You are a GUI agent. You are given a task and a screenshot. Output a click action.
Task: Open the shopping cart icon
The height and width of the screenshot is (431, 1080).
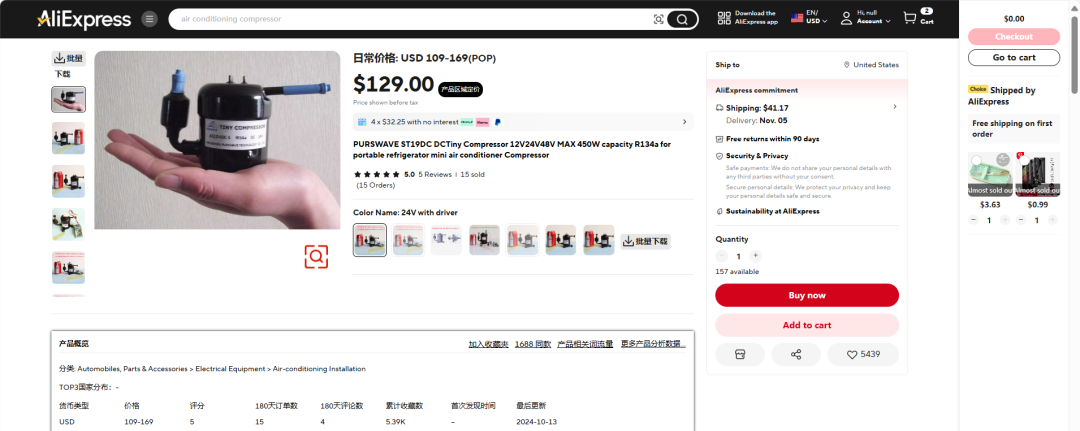pyautogui.click(x=910, y=18)
